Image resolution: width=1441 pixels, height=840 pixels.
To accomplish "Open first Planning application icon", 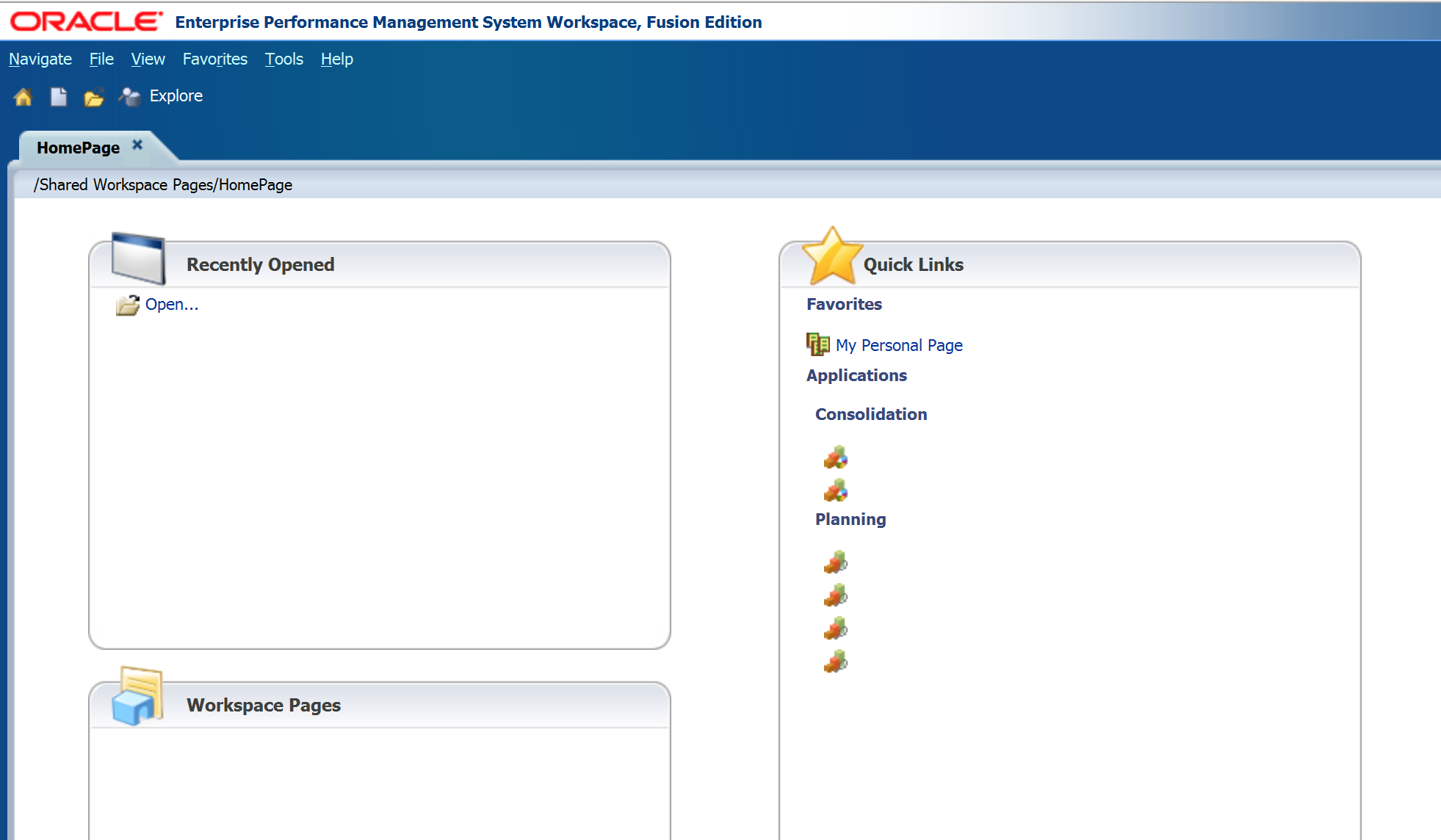I will point(835,562).
